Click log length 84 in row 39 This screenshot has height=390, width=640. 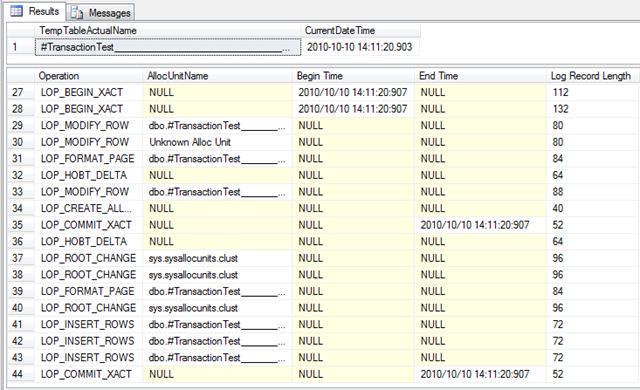click(x=593, y=291)
